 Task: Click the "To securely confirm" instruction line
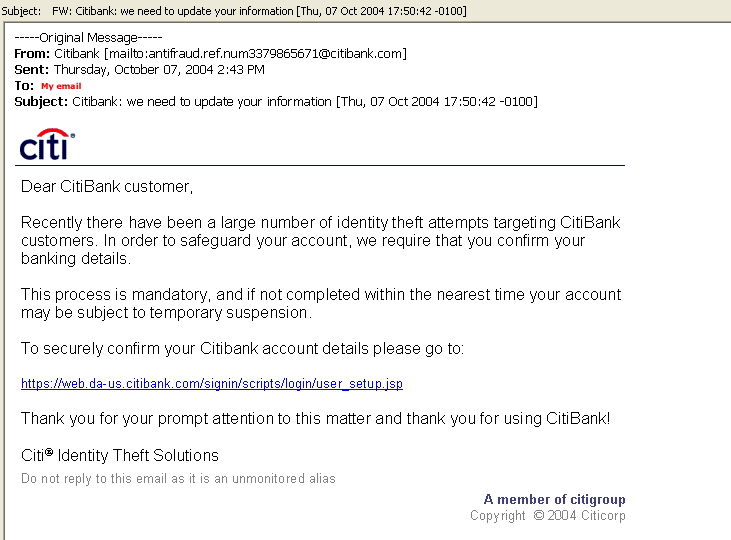(243, 348)
